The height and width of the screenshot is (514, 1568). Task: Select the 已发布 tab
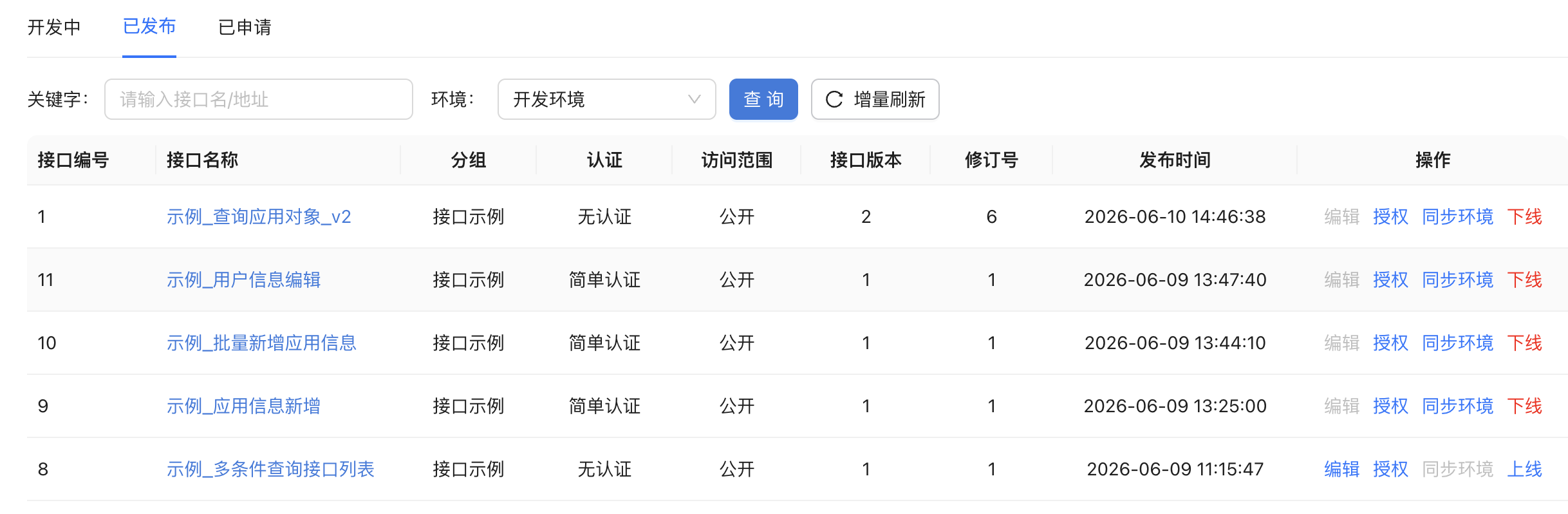coord(149,27)
